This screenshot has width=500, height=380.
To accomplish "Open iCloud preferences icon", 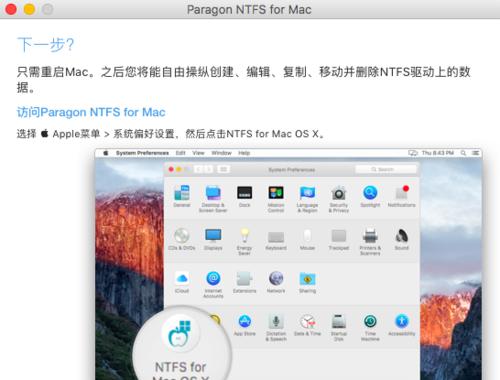I will pos(182,279).
